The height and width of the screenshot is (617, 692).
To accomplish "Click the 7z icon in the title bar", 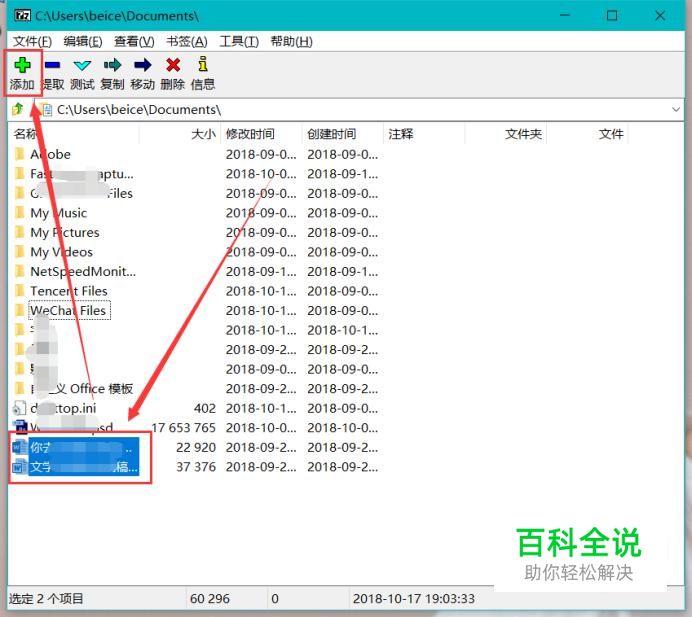I will 22,16.
